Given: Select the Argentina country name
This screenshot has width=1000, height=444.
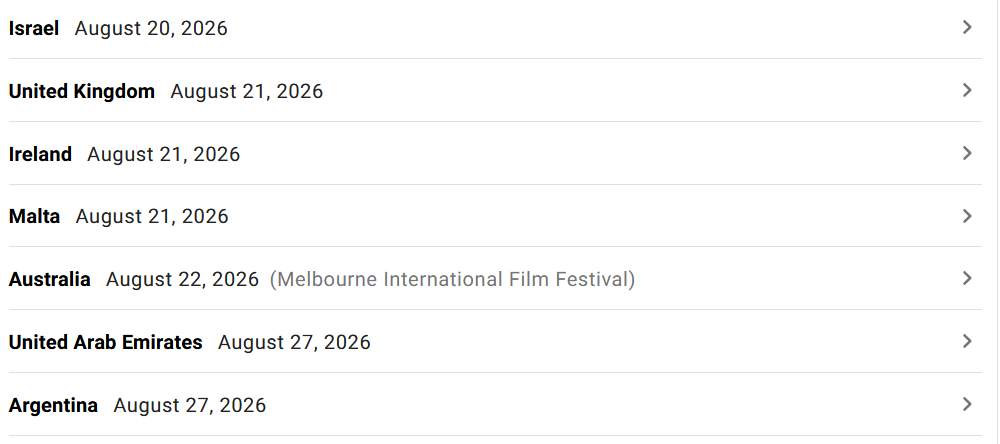Looking at the screenshot, I should (x=53, y=406).
